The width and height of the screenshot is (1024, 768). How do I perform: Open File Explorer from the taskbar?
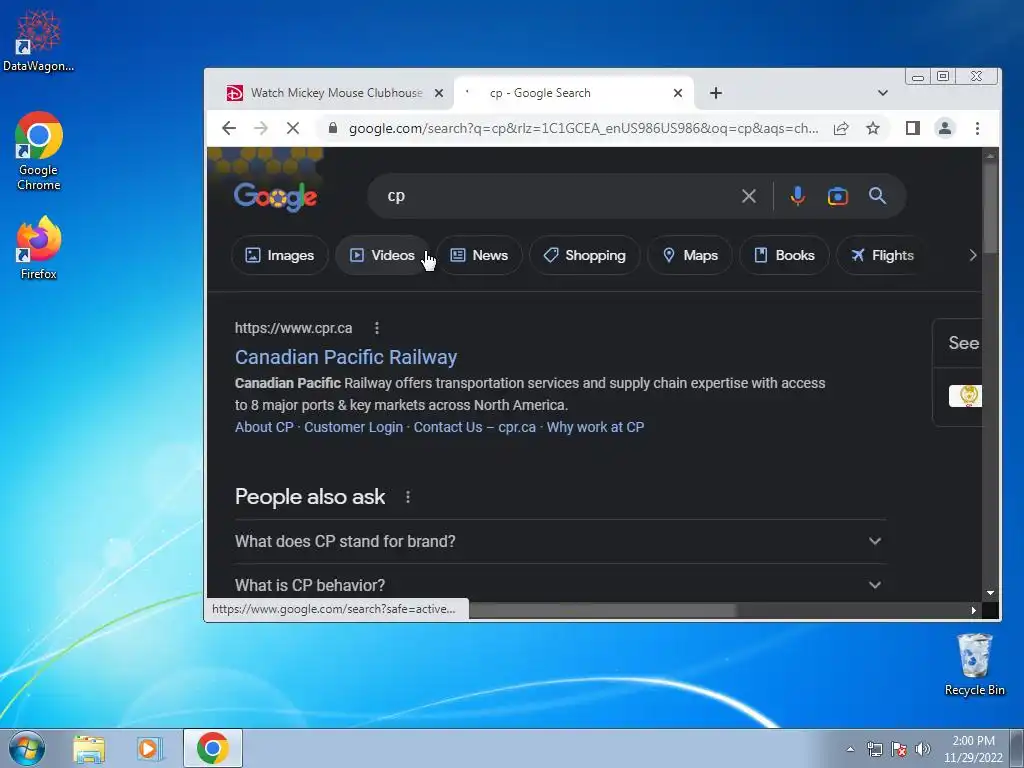tap(89, 749)
